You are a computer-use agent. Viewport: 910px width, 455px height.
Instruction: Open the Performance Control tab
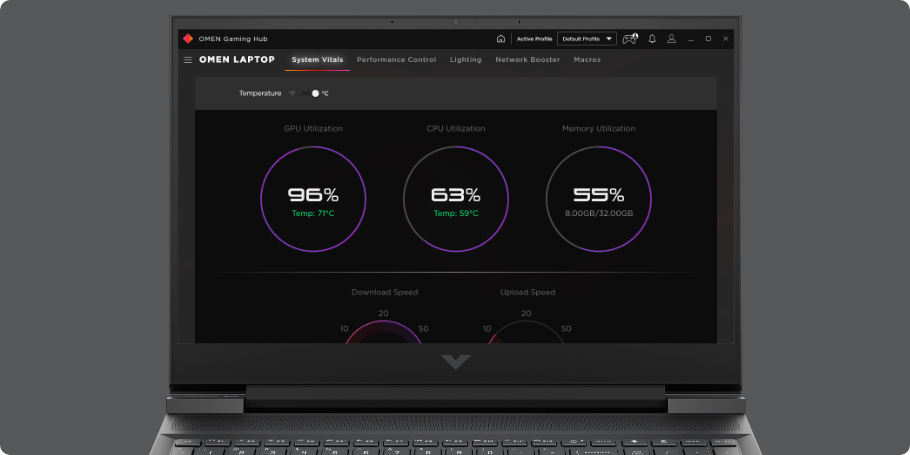coord(396,60)
